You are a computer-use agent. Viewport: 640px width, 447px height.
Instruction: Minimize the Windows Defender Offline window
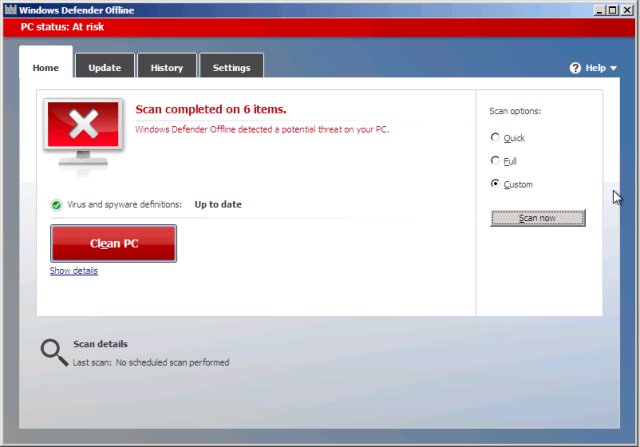point(599,10)
